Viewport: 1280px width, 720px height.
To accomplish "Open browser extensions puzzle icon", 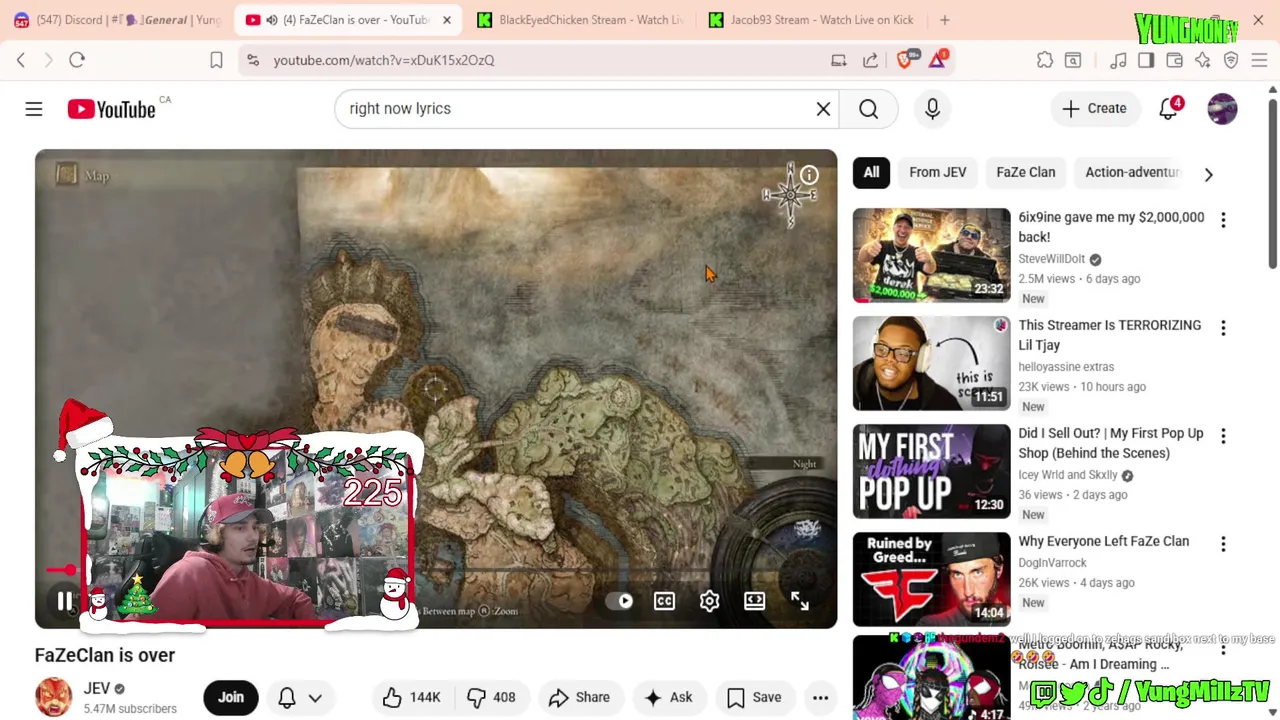I will click(x=1045, y=60).
